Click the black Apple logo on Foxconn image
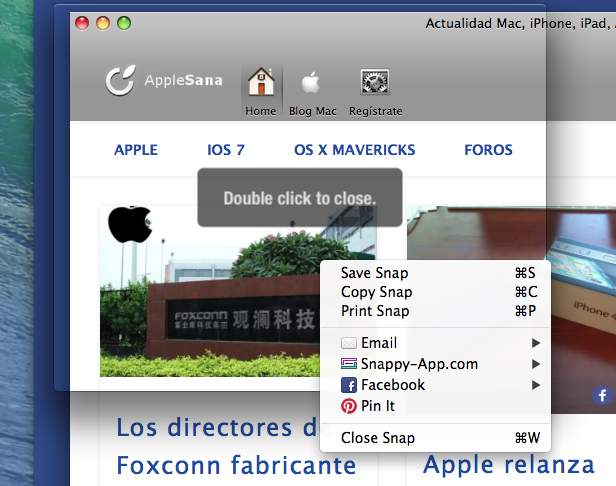The height and width of the screenshot is (486, 616). (x=130, y=224)
